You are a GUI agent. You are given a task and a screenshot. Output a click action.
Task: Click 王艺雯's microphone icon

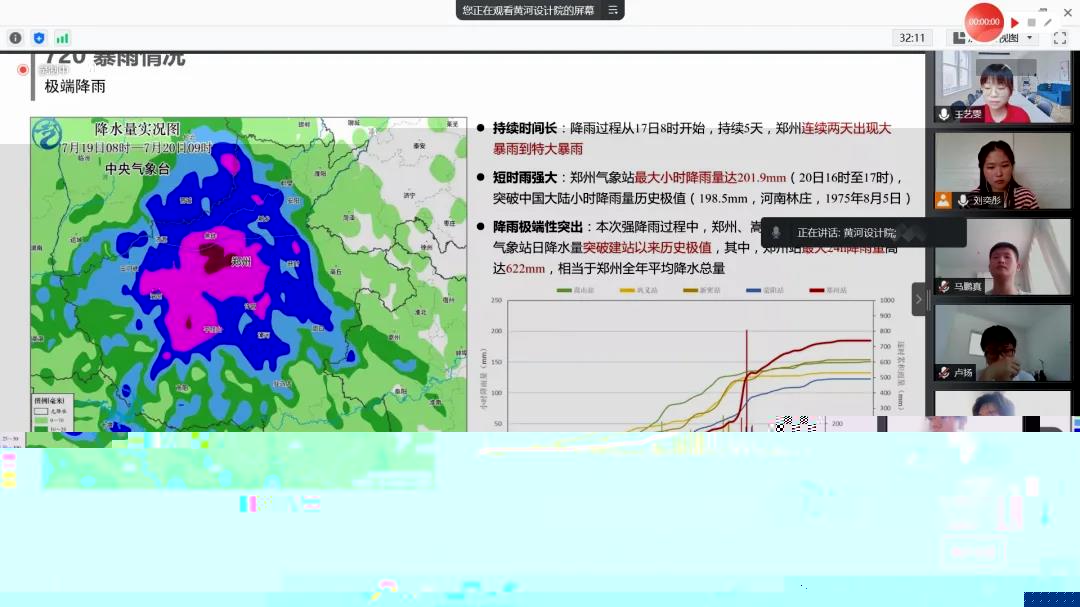943,114
